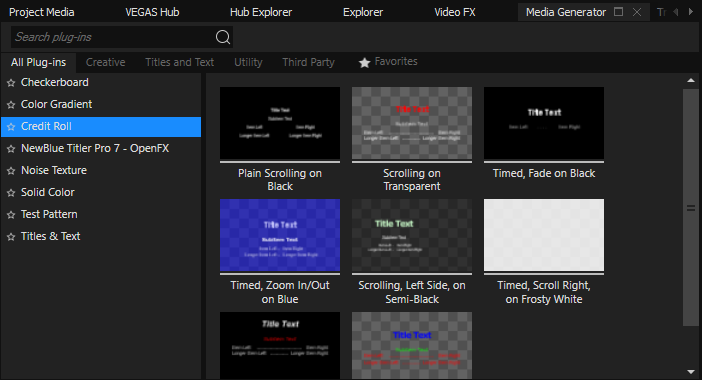Click the scrollbar up arrow
702x380 pixels.
[691, 81]
